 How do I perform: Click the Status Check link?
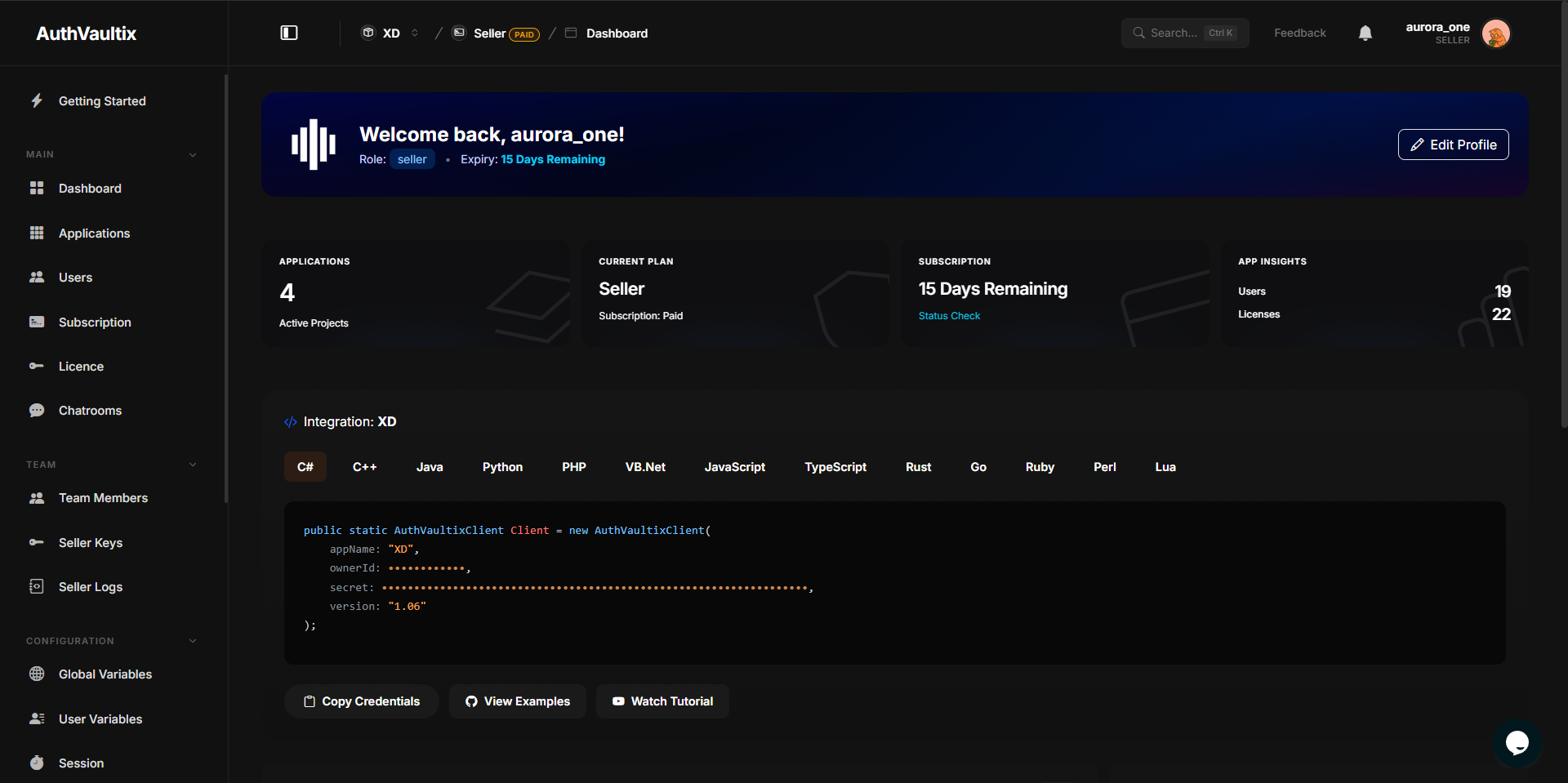949,316
